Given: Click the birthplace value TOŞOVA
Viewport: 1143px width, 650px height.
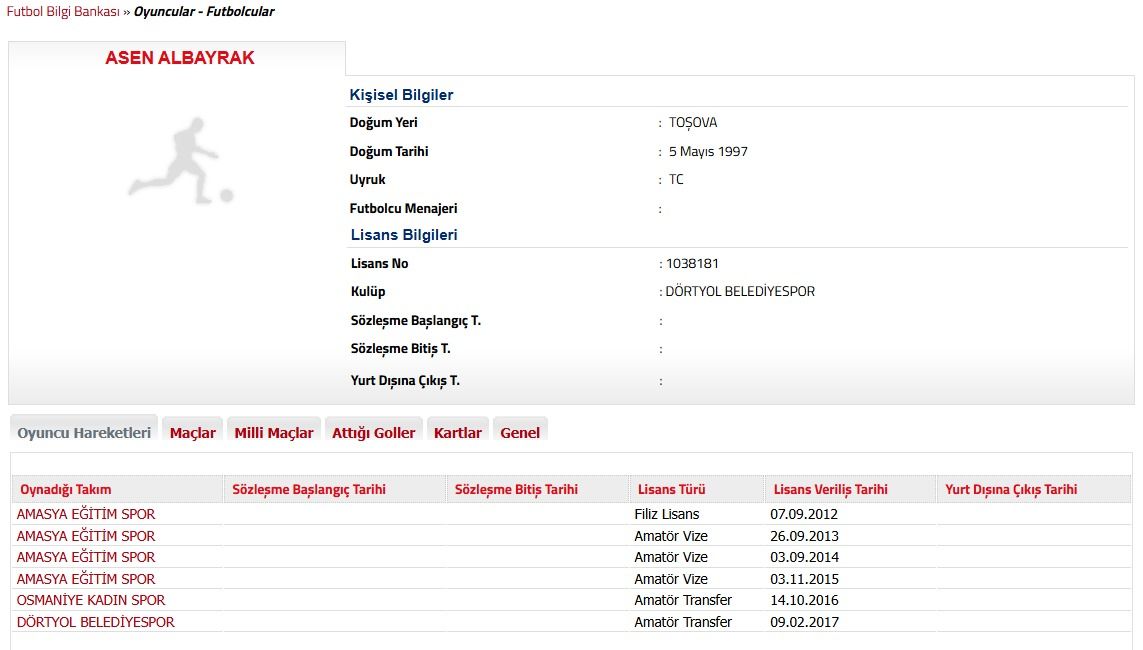Looking at the screenshot, I should pos(693,122).
